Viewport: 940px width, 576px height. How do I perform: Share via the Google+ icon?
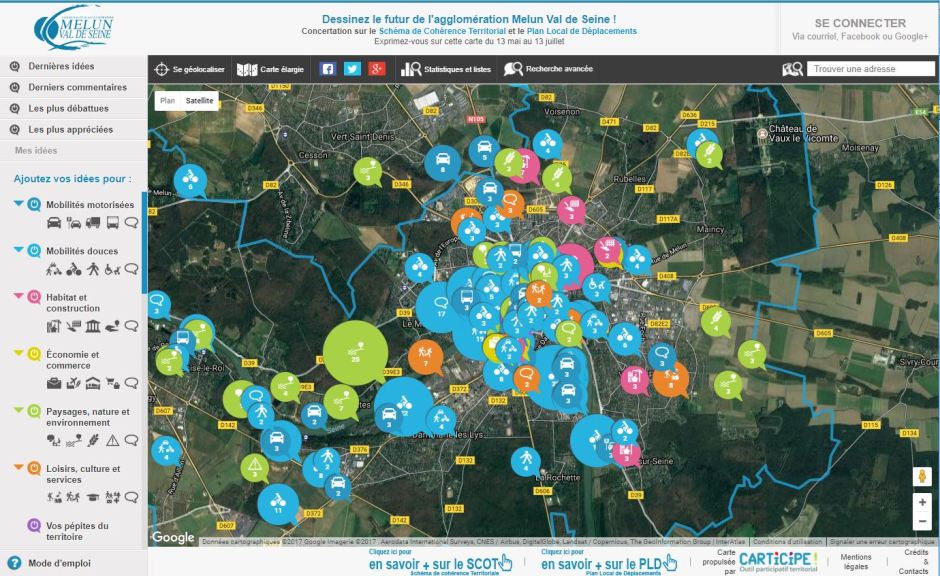point(377,69)
